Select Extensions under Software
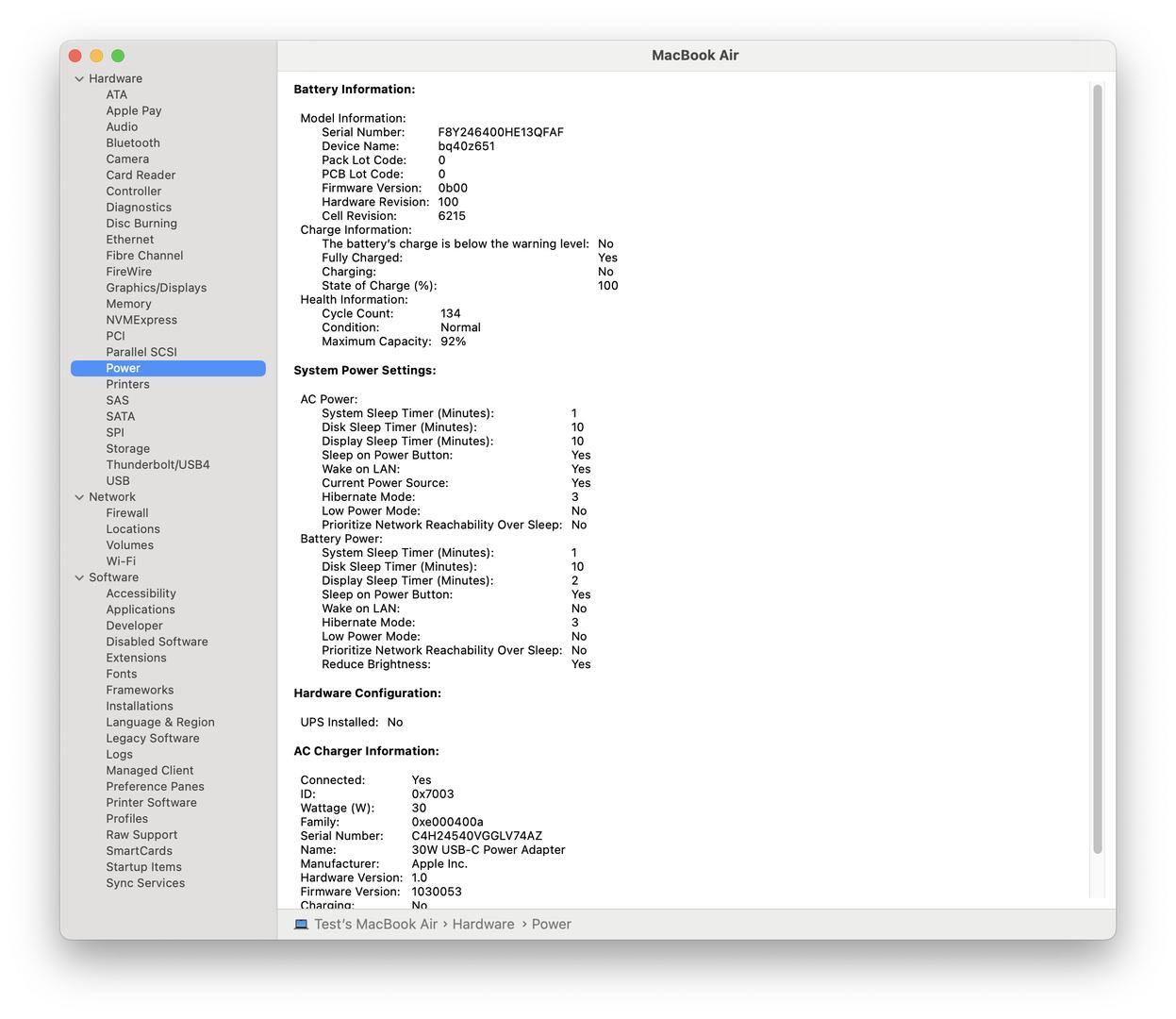The height and width of the screenshot is (1019, 1176). pos(136,658)
